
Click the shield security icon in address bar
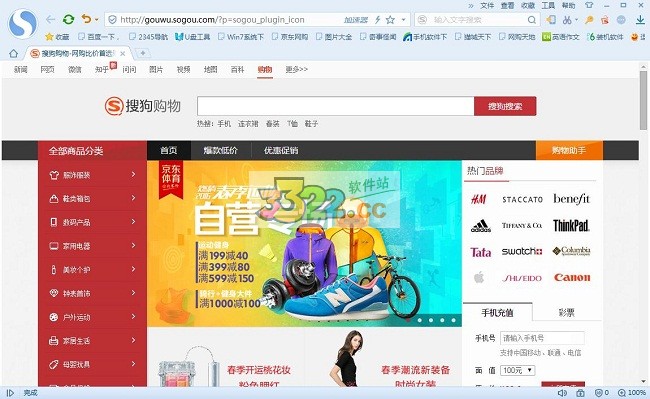click(112, 19)
